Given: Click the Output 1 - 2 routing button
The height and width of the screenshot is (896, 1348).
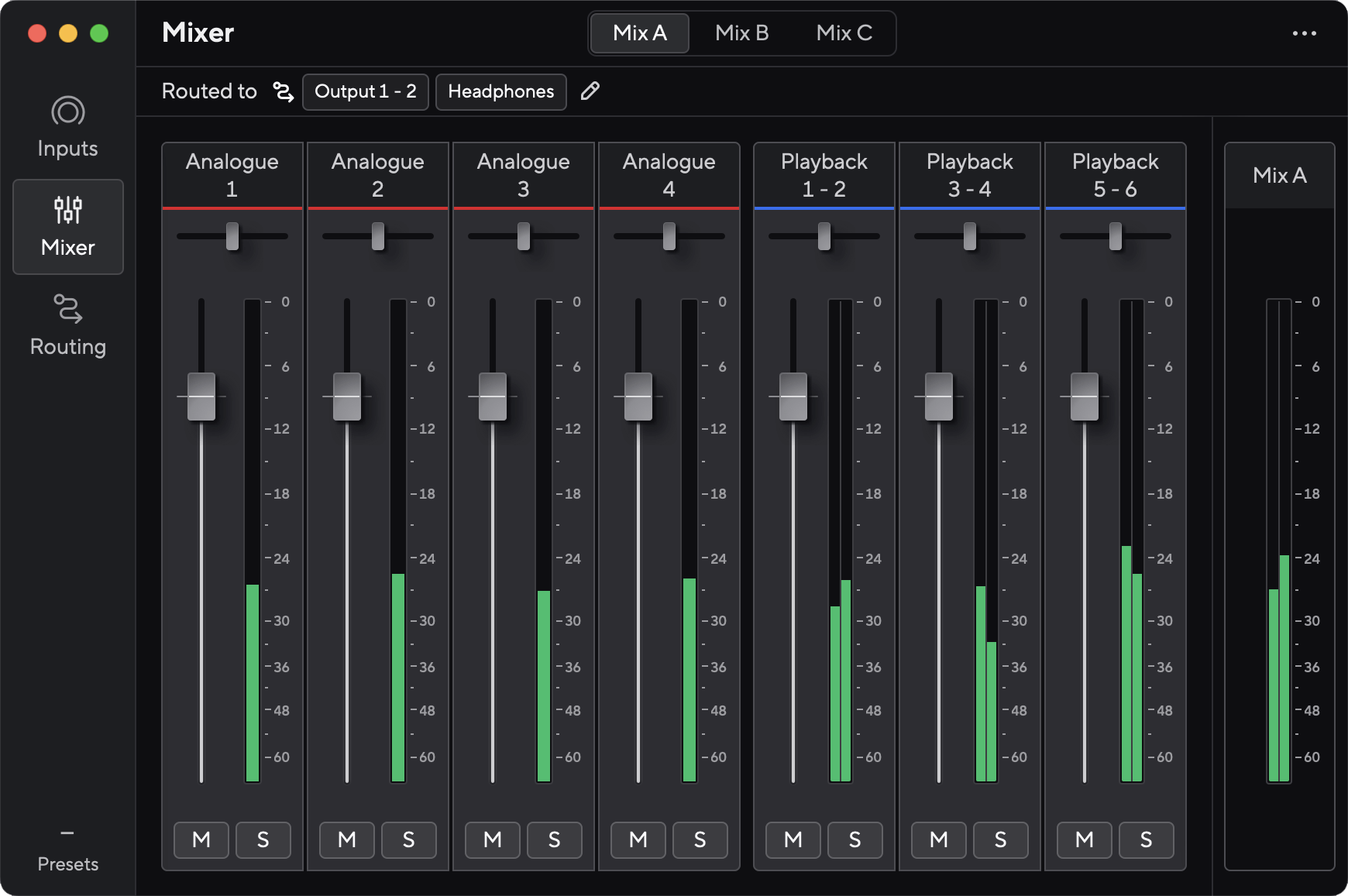Looking at the screenshot, I should [x=365, y=92].
